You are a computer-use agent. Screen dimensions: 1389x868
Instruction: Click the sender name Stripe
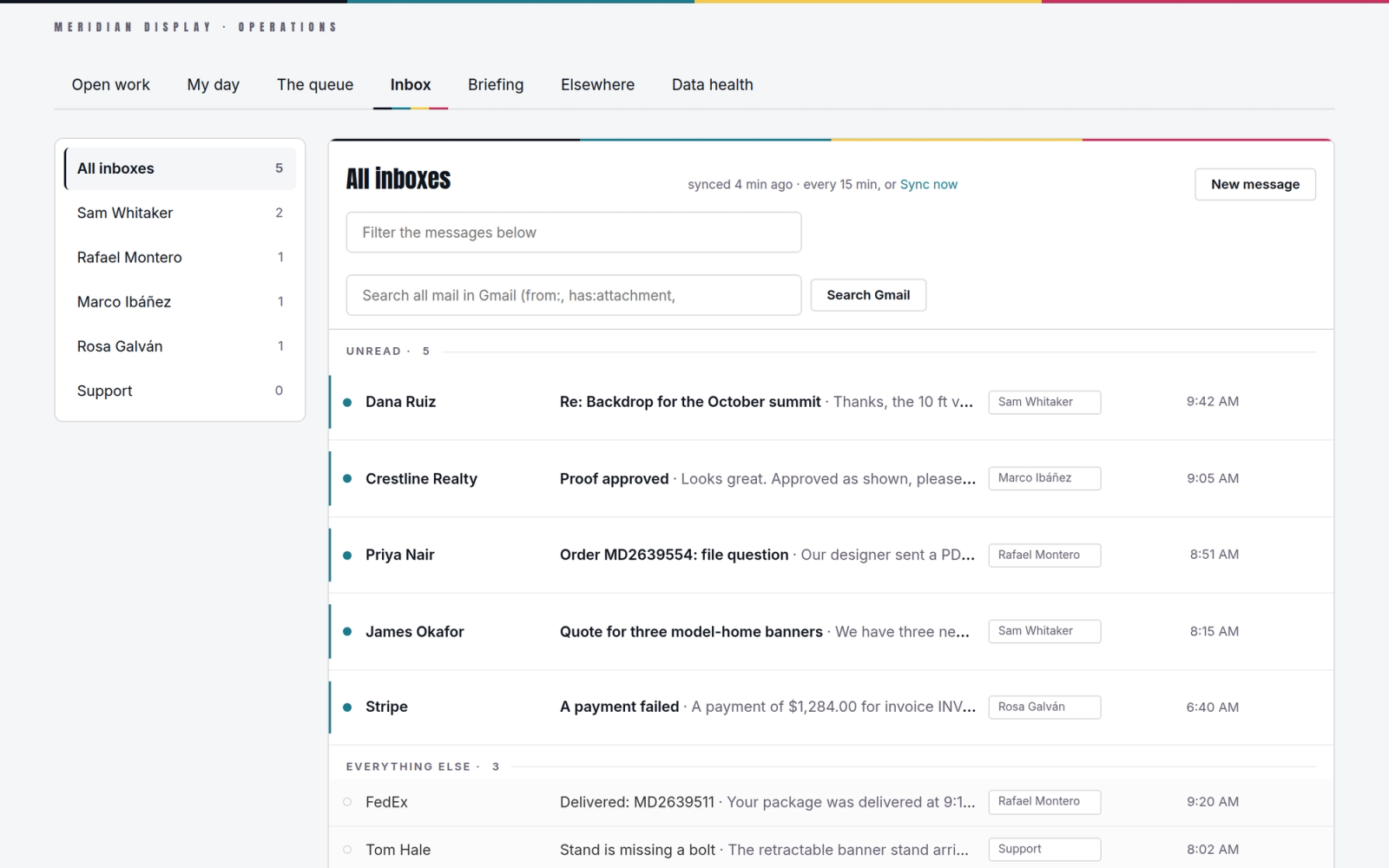coord(386,707)
